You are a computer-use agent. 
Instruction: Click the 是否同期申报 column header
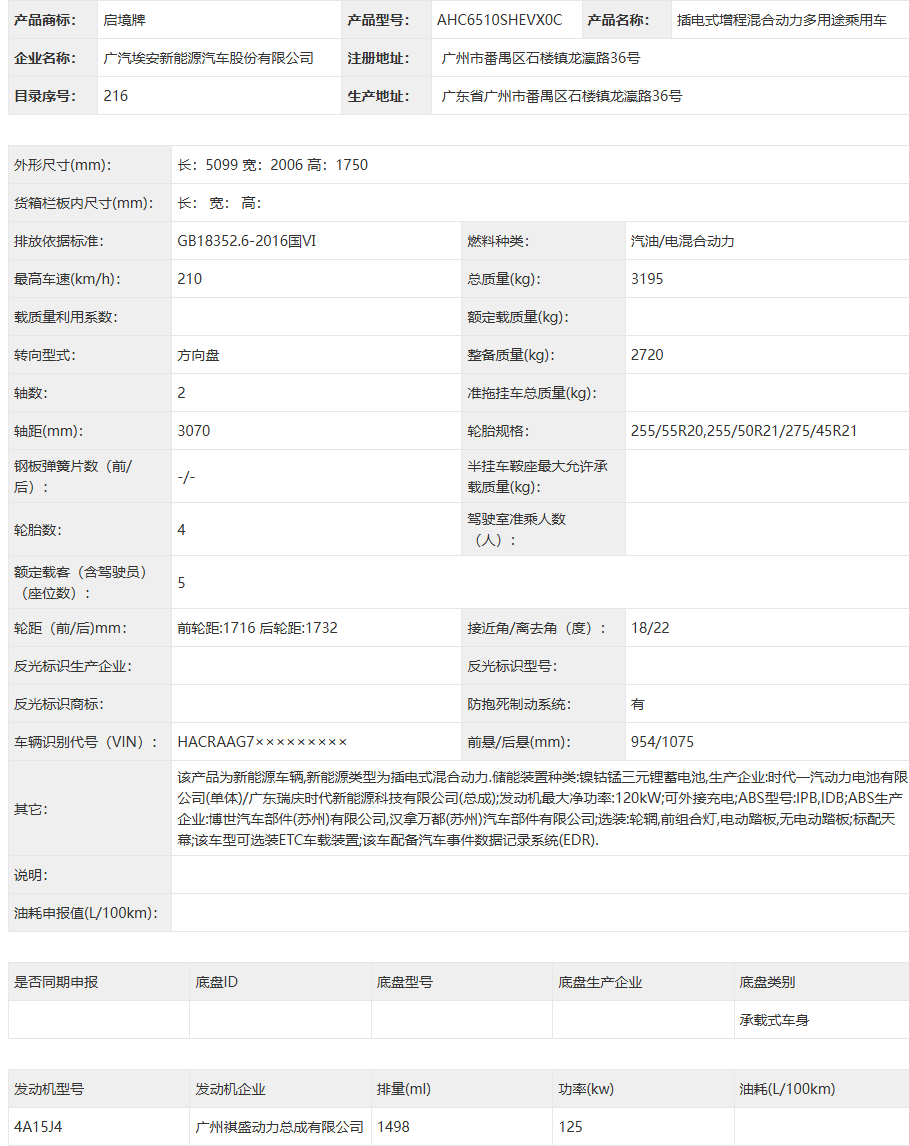click(x=56, y=982)
